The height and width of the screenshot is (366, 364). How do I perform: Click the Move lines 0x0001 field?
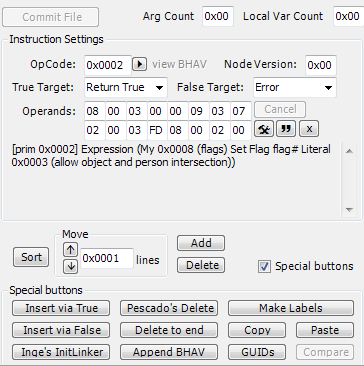point(107,258)
